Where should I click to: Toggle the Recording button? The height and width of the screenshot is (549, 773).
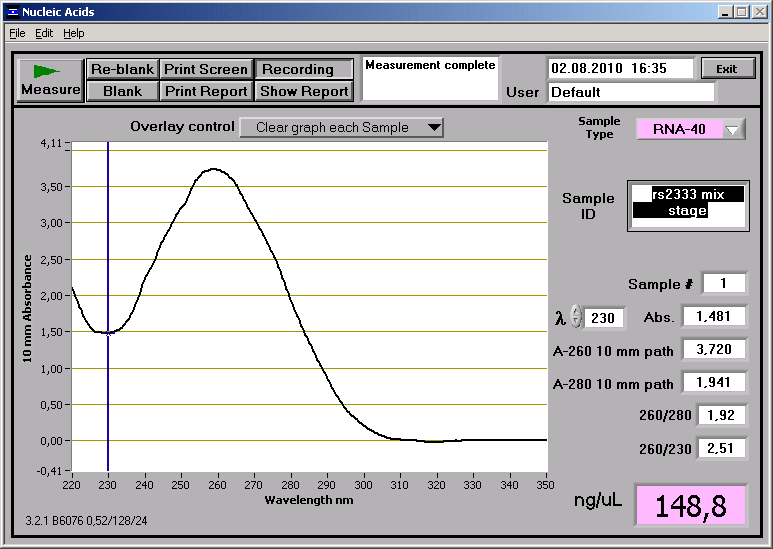[304, 69]
